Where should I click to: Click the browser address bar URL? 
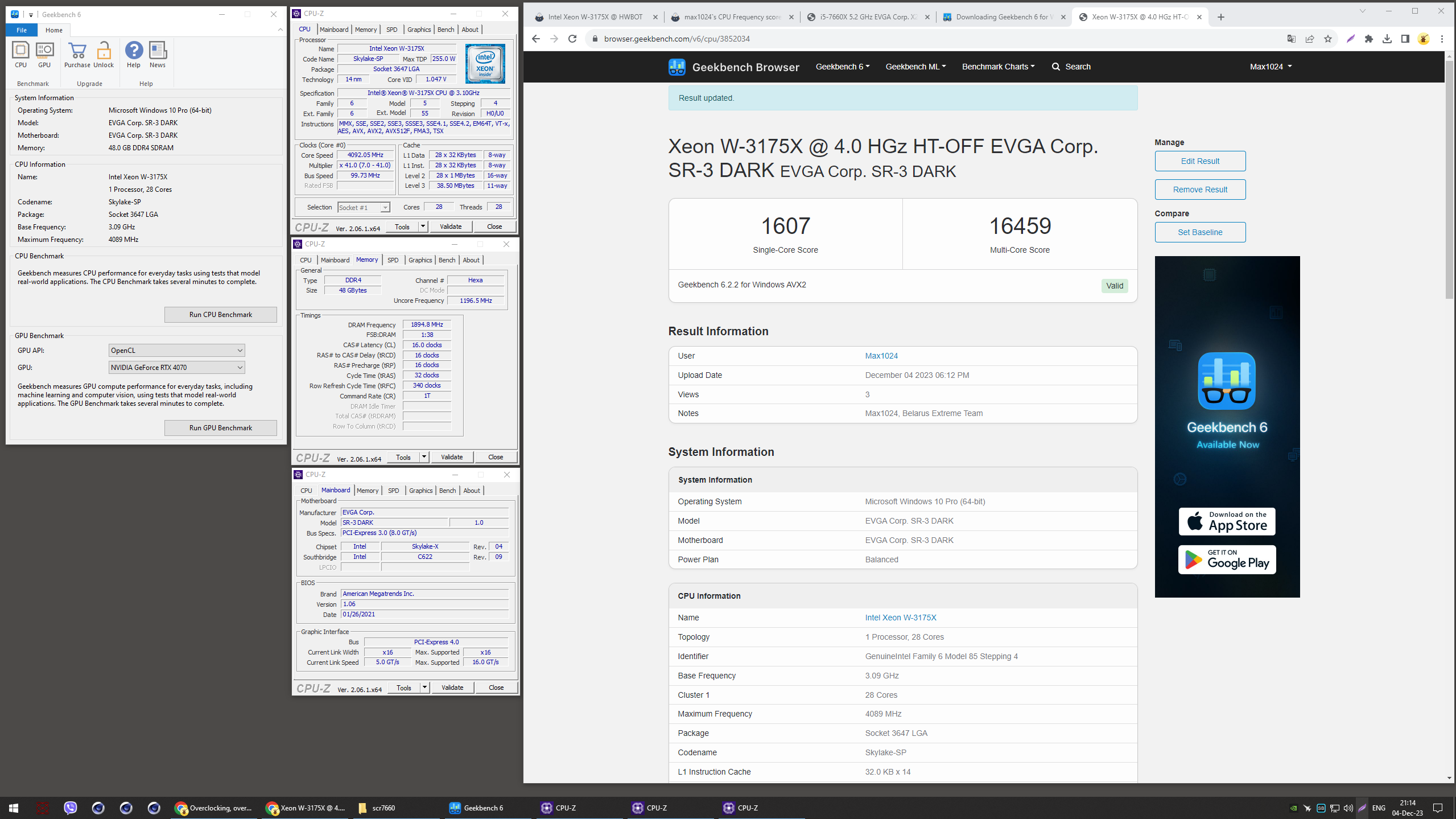677,39
